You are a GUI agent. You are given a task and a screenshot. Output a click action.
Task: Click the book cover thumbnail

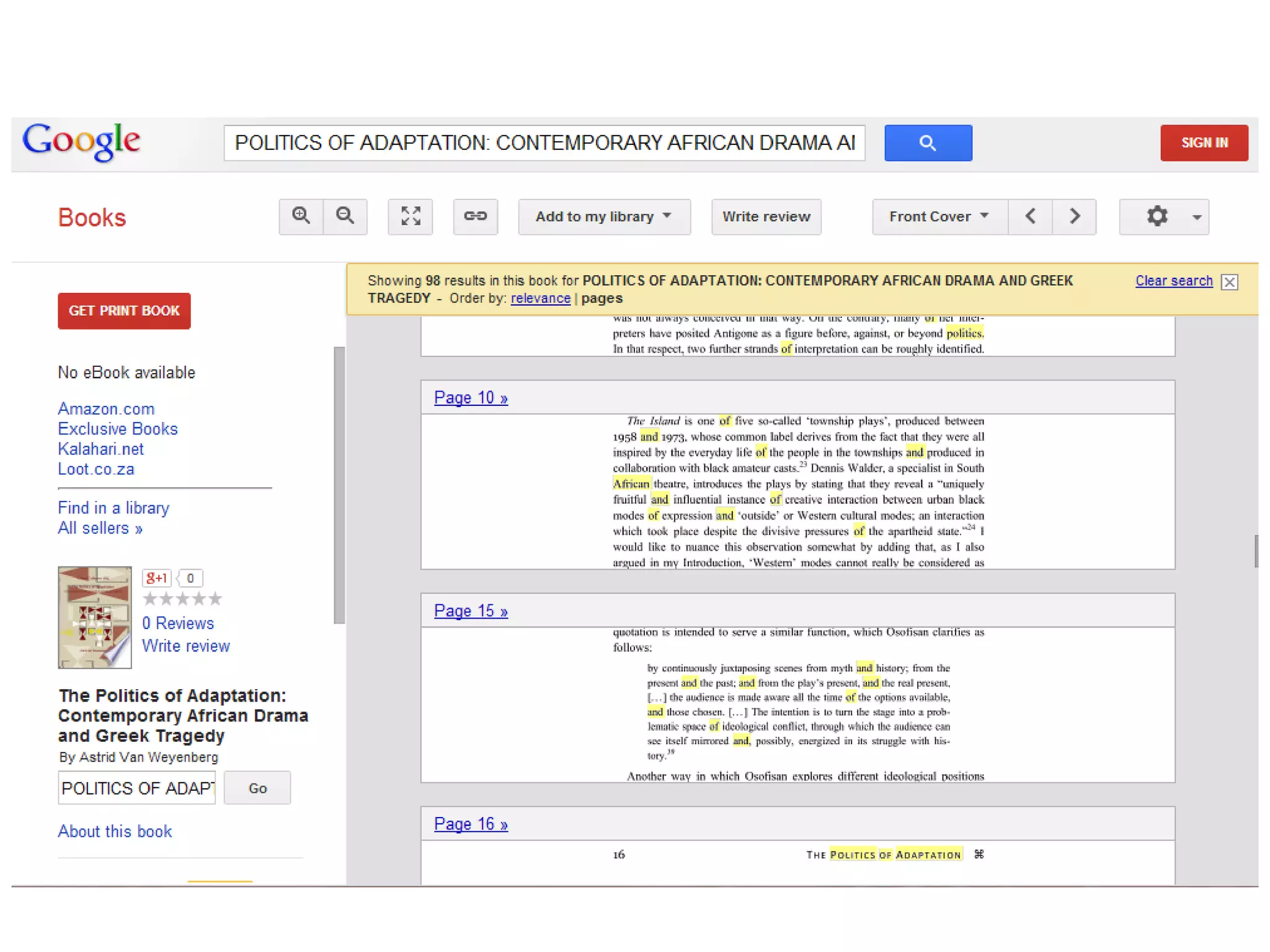pos(94,617)
